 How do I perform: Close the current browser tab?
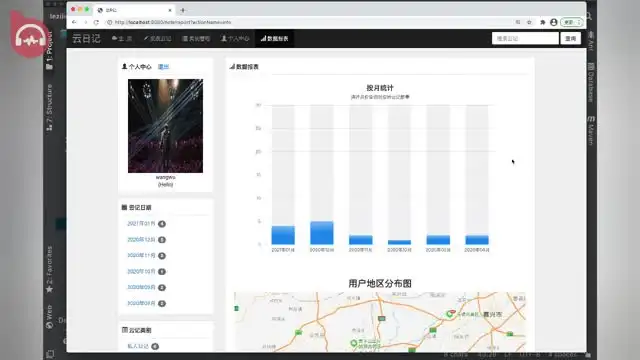pyautogui.click(x=170, y=10)
